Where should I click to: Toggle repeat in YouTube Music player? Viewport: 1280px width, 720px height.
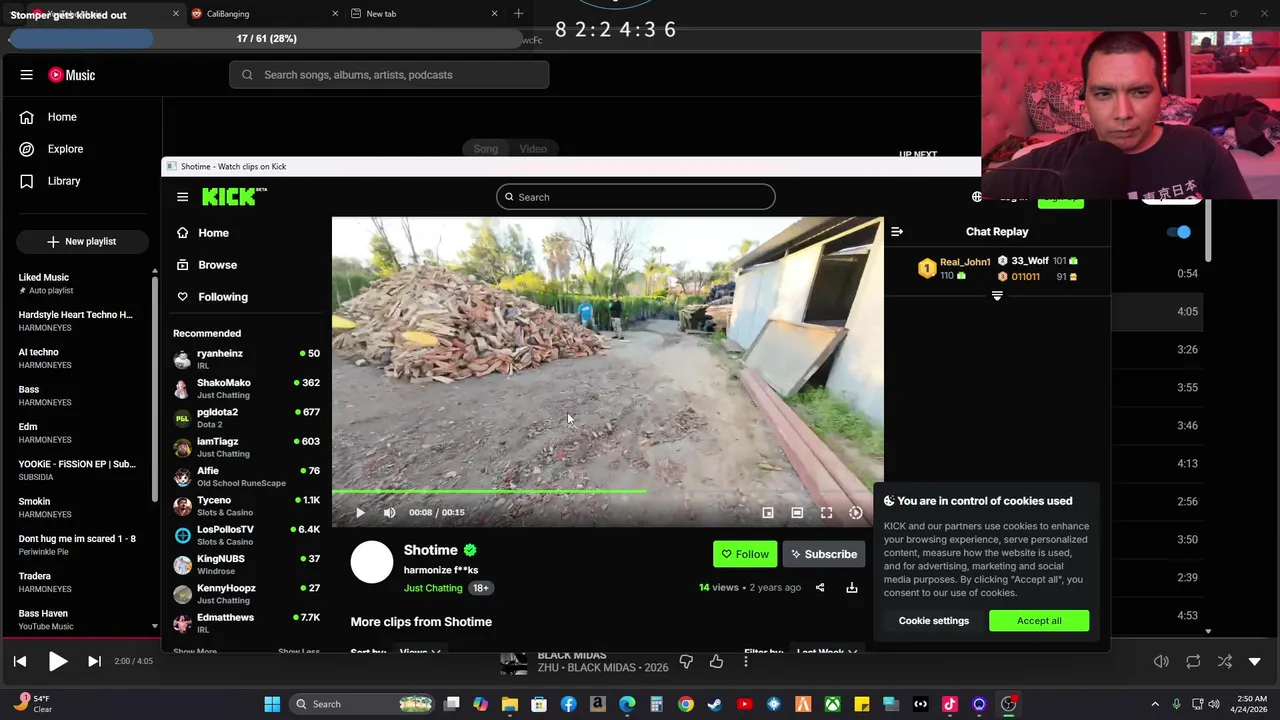click(x=1193, y=661)
